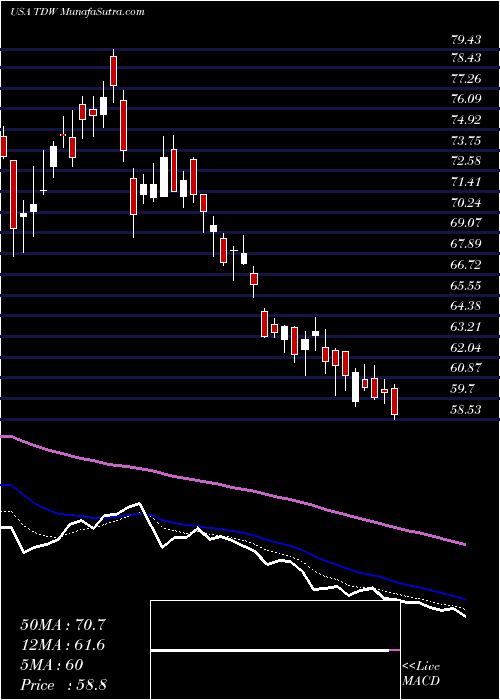This screenshot has height=700, width=500.
Task: Click the tallest red candlestick at the chart peak
Action: pos(113,71)
